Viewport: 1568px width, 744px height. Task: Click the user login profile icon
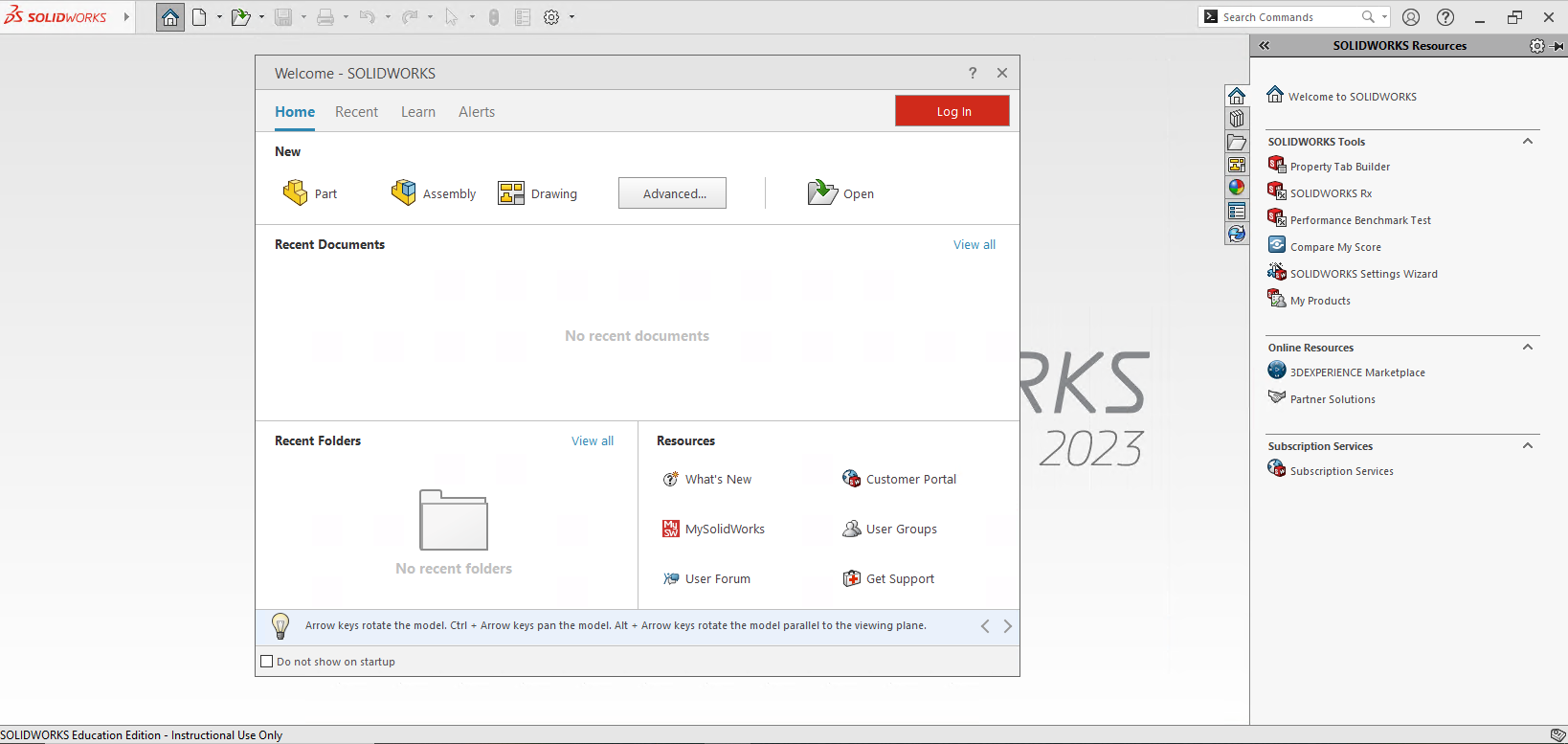click(1411, 17)
